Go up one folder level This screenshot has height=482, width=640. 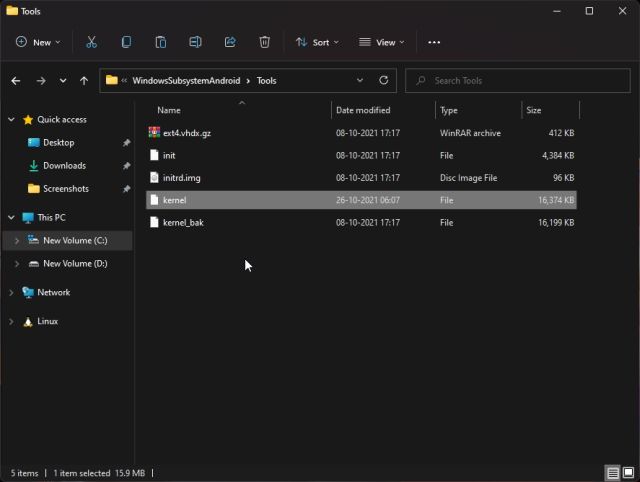click(x=84, y=80)
